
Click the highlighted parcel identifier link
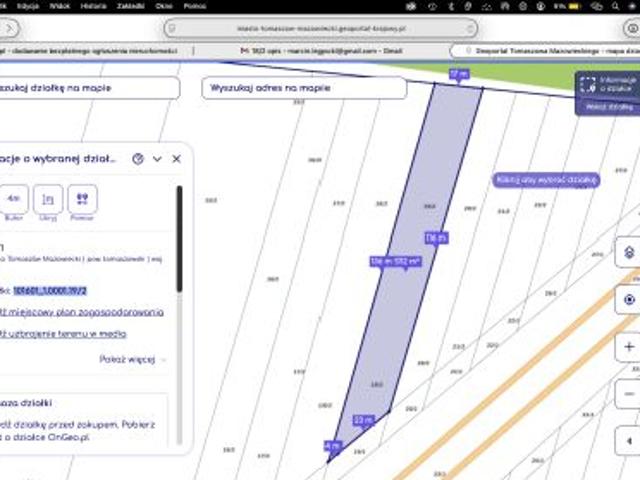[x=50, y=291]
